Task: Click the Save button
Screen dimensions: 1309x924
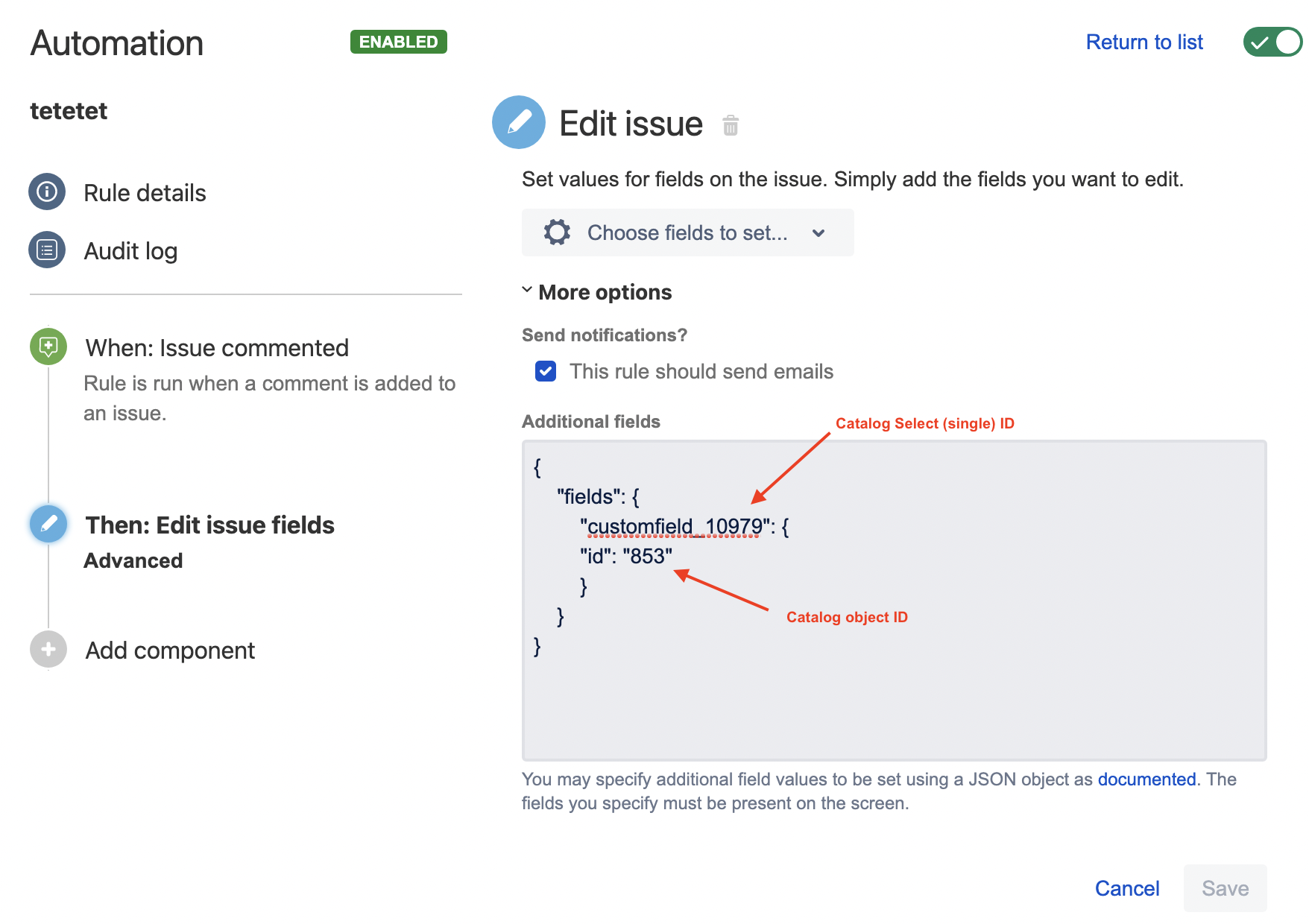Action: pyautogui.click(x=1225, y=888)
